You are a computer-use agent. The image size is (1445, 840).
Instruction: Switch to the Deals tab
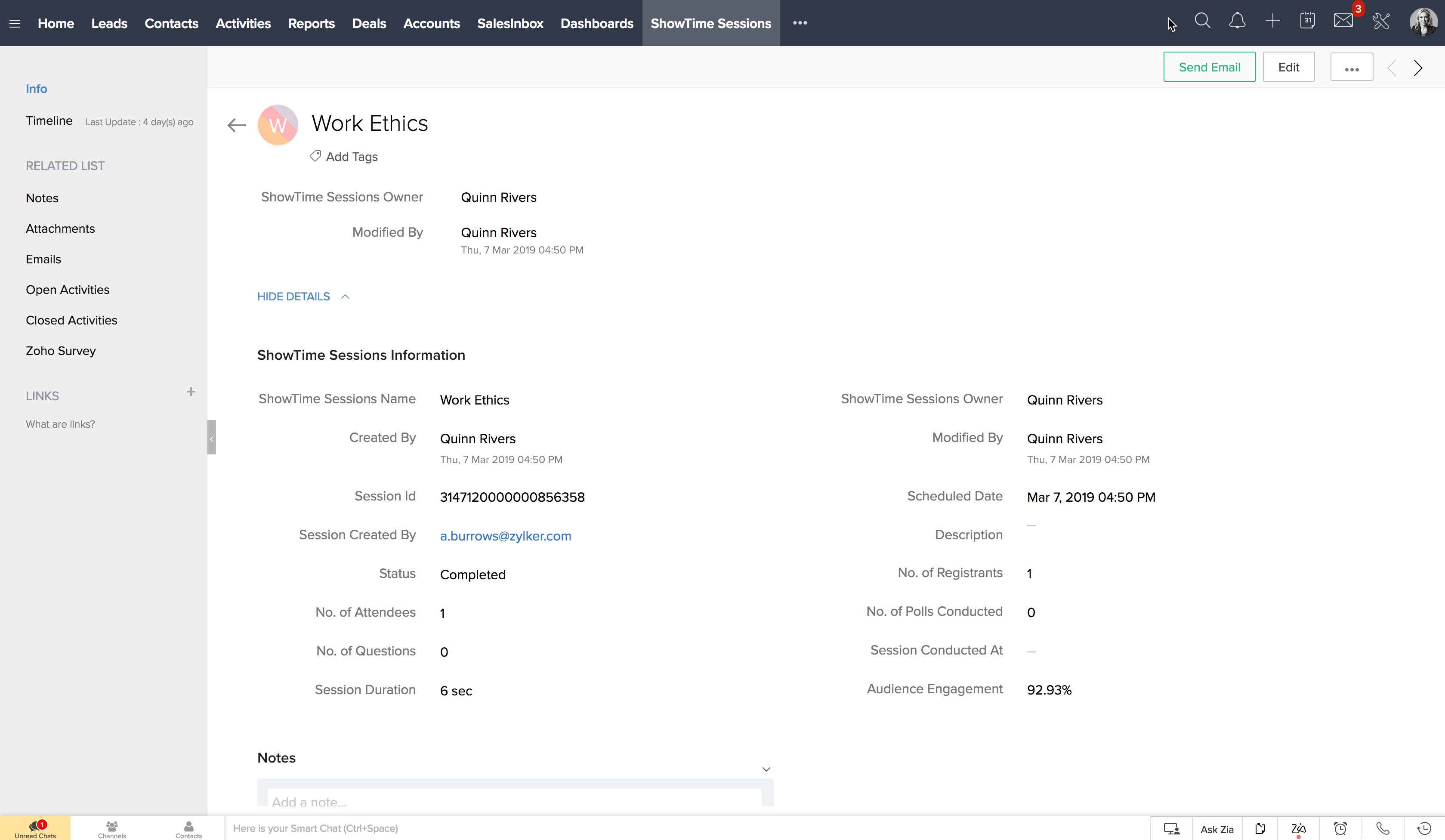[x=369, y=24]
